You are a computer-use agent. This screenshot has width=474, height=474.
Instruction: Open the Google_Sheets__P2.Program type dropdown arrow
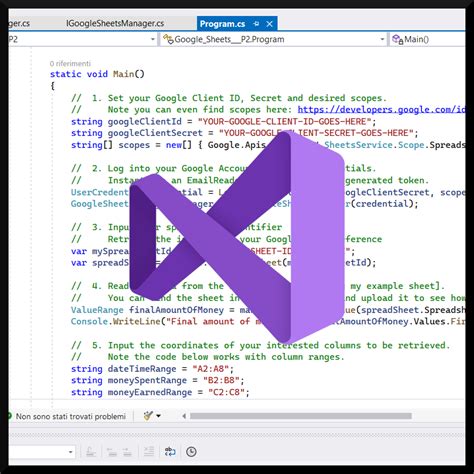tap(382, 39)
